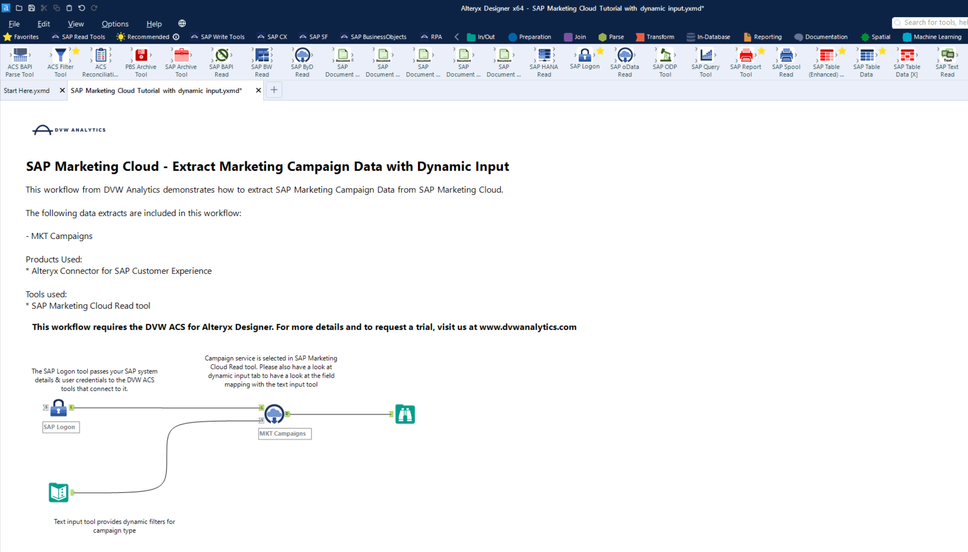Viewport: 968px width, 552px height.
Task: Switch to SAP Marketing Cloud Tutorial tab
Action: 156,91
